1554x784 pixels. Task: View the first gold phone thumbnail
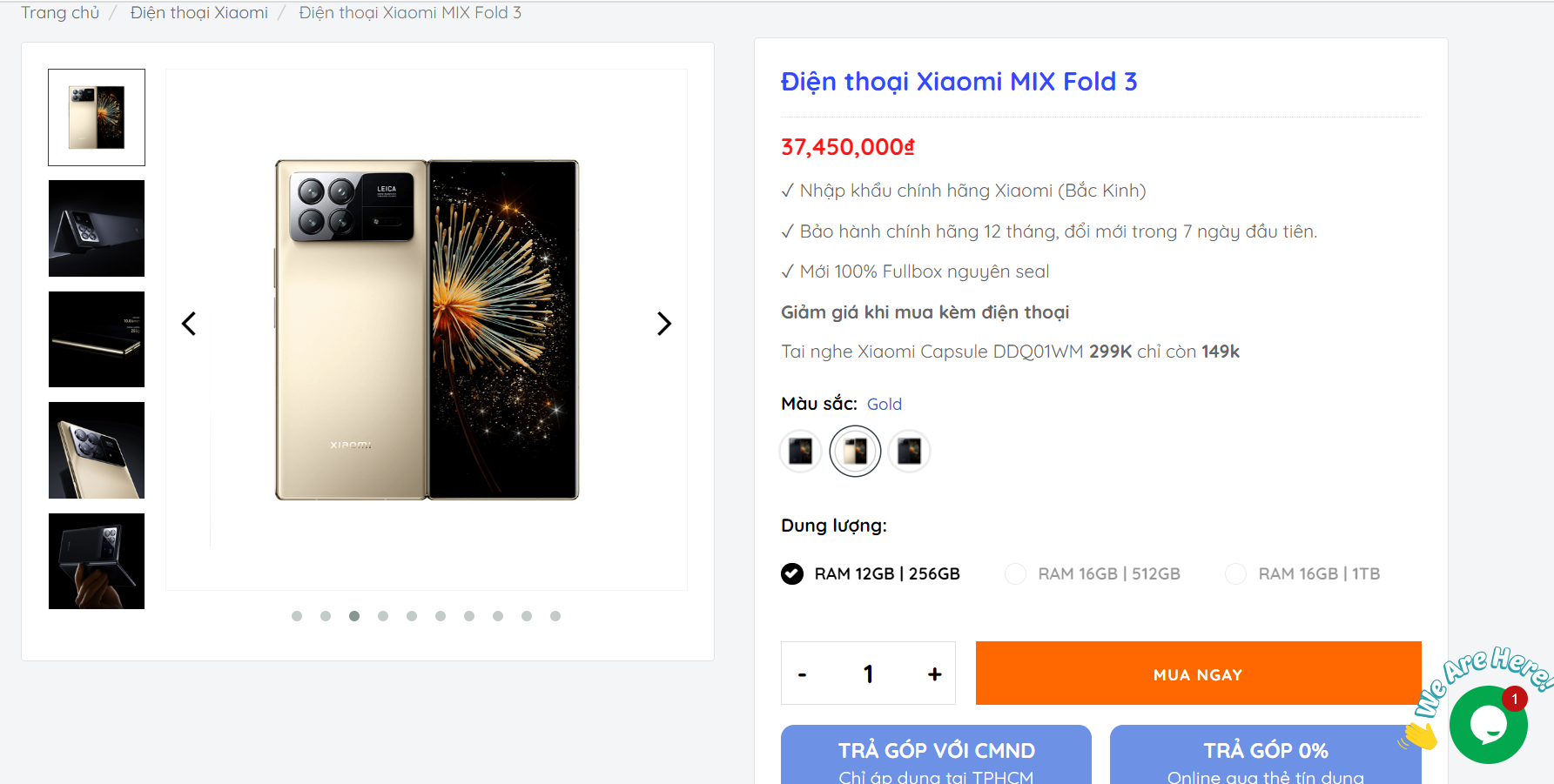[x=97, y=117]
